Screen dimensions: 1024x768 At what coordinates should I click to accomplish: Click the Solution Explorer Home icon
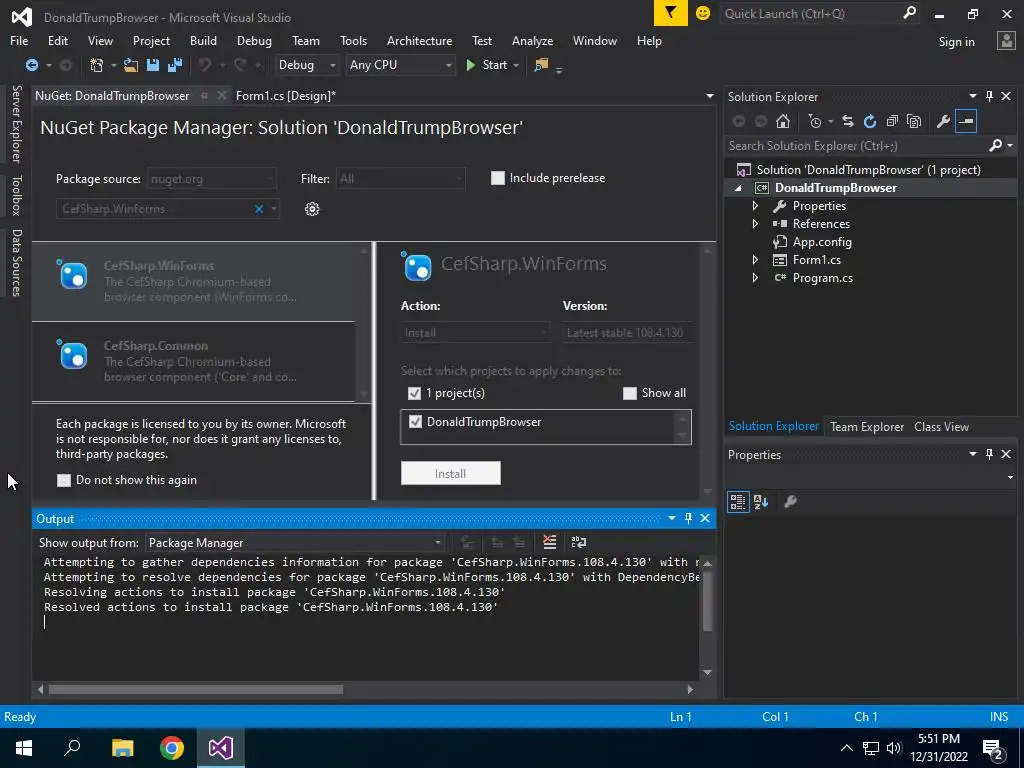pyautogui.click(x=782, y=121)
